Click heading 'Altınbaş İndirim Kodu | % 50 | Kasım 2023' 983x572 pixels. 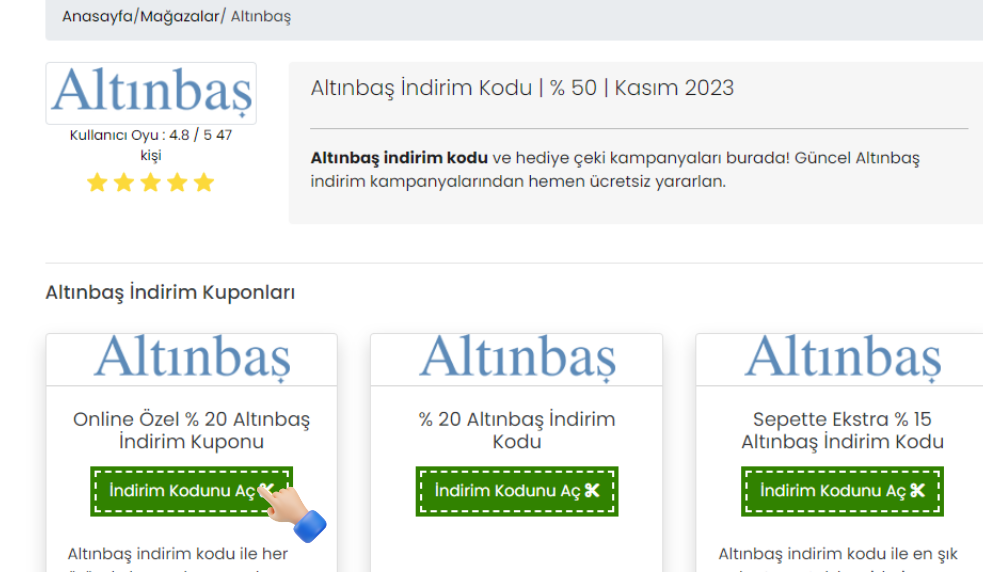(x=522, y=88)
